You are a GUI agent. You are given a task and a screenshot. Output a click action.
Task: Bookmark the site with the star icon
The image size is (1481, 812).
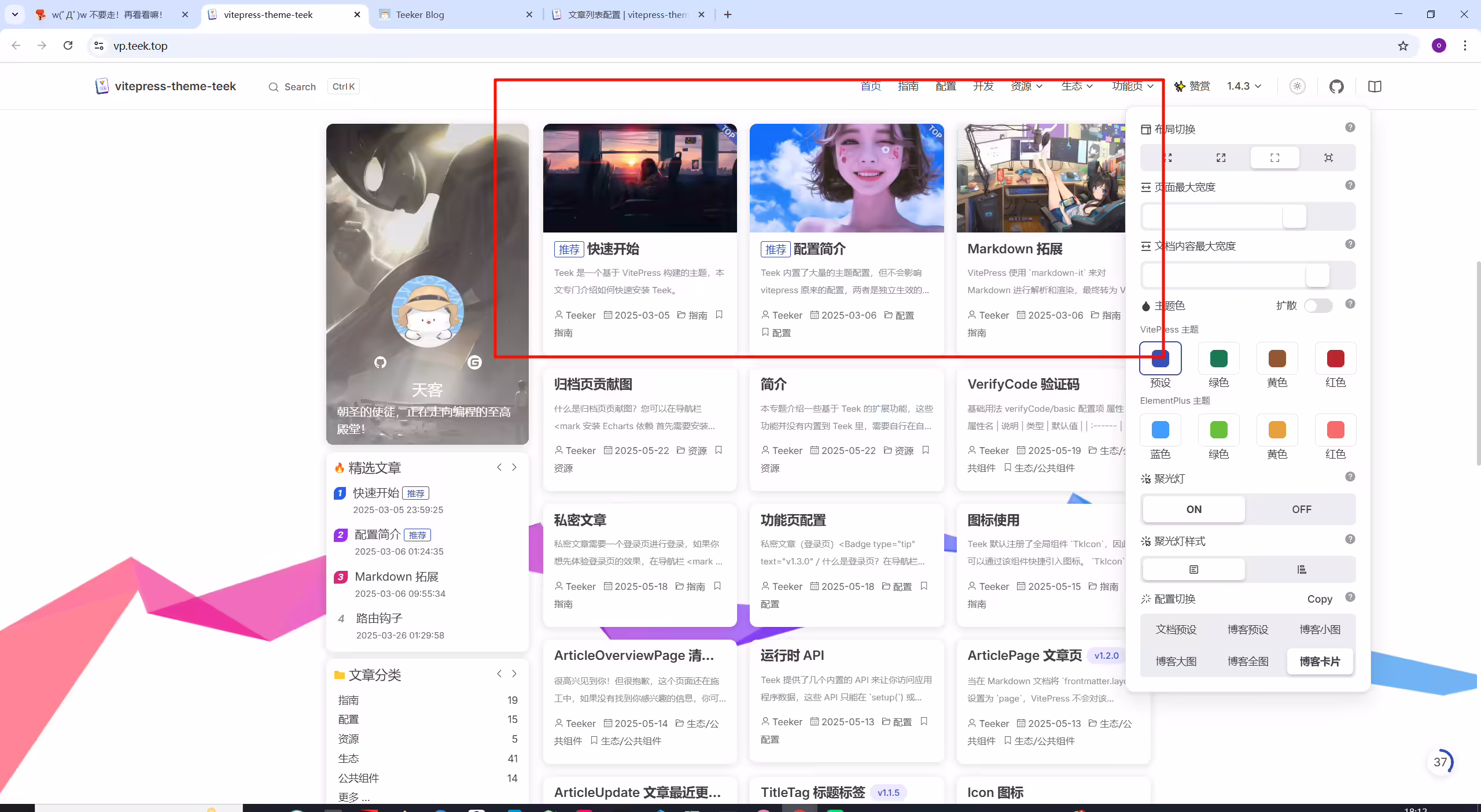pyautogui.click(x=1403, y=46)
